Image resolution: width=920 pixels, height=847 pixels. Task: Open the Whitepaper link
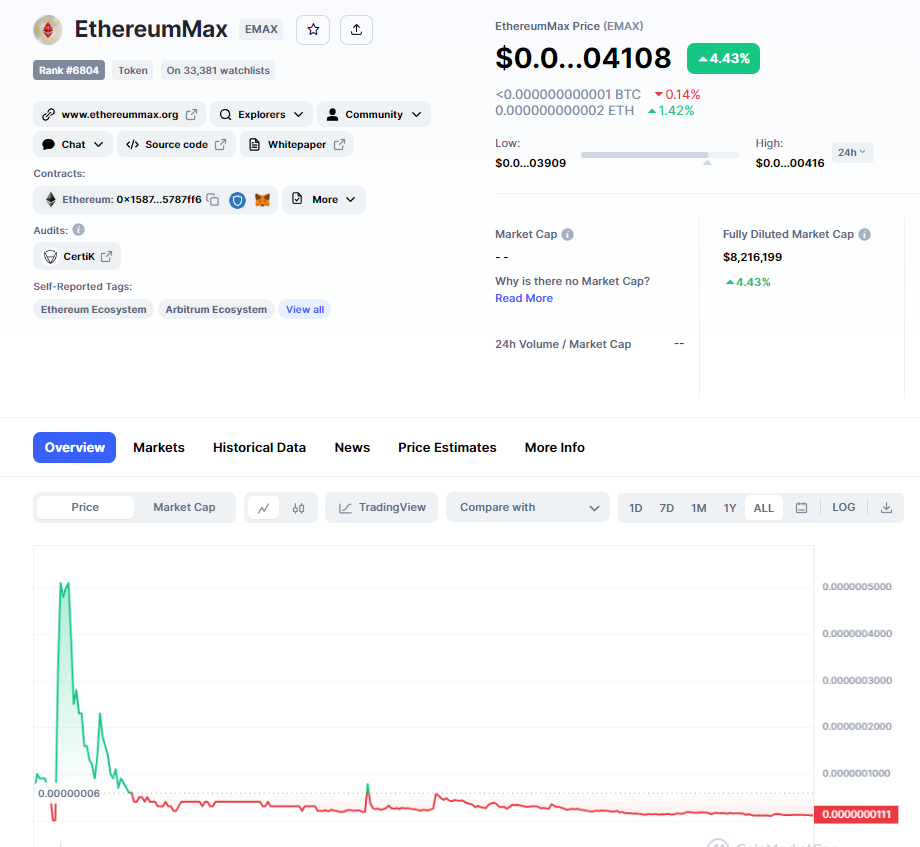pos(296,145)
